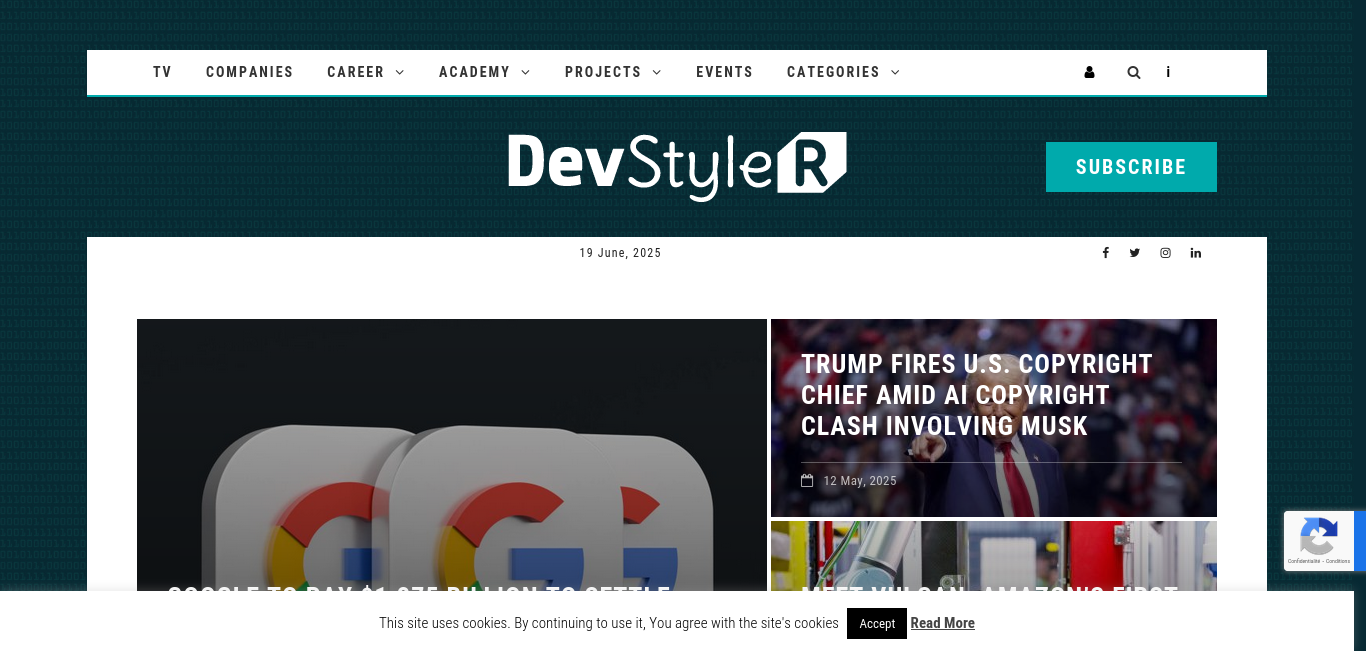The height and width of the screenshot is (651, 1366).
Task: Accept the cookies notice
Action: pyautogui.click(x=877, y=623)
